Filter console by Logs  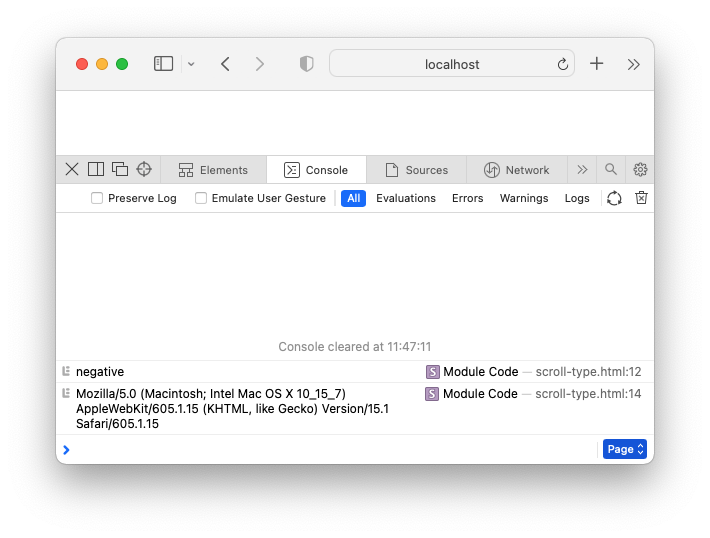pos(577,198)
